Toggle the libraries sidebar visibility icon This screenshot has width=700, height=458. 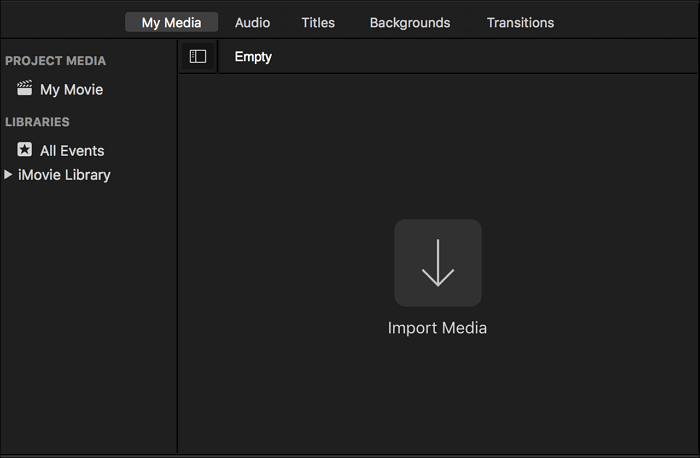198,57
